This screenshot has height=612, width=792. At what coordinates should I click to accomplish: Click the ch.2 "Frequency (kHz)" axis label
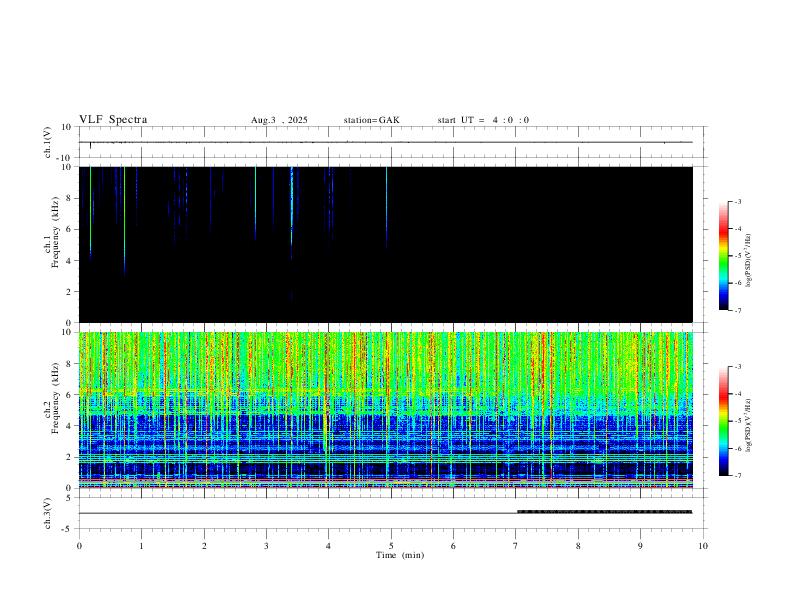[56, 397]
